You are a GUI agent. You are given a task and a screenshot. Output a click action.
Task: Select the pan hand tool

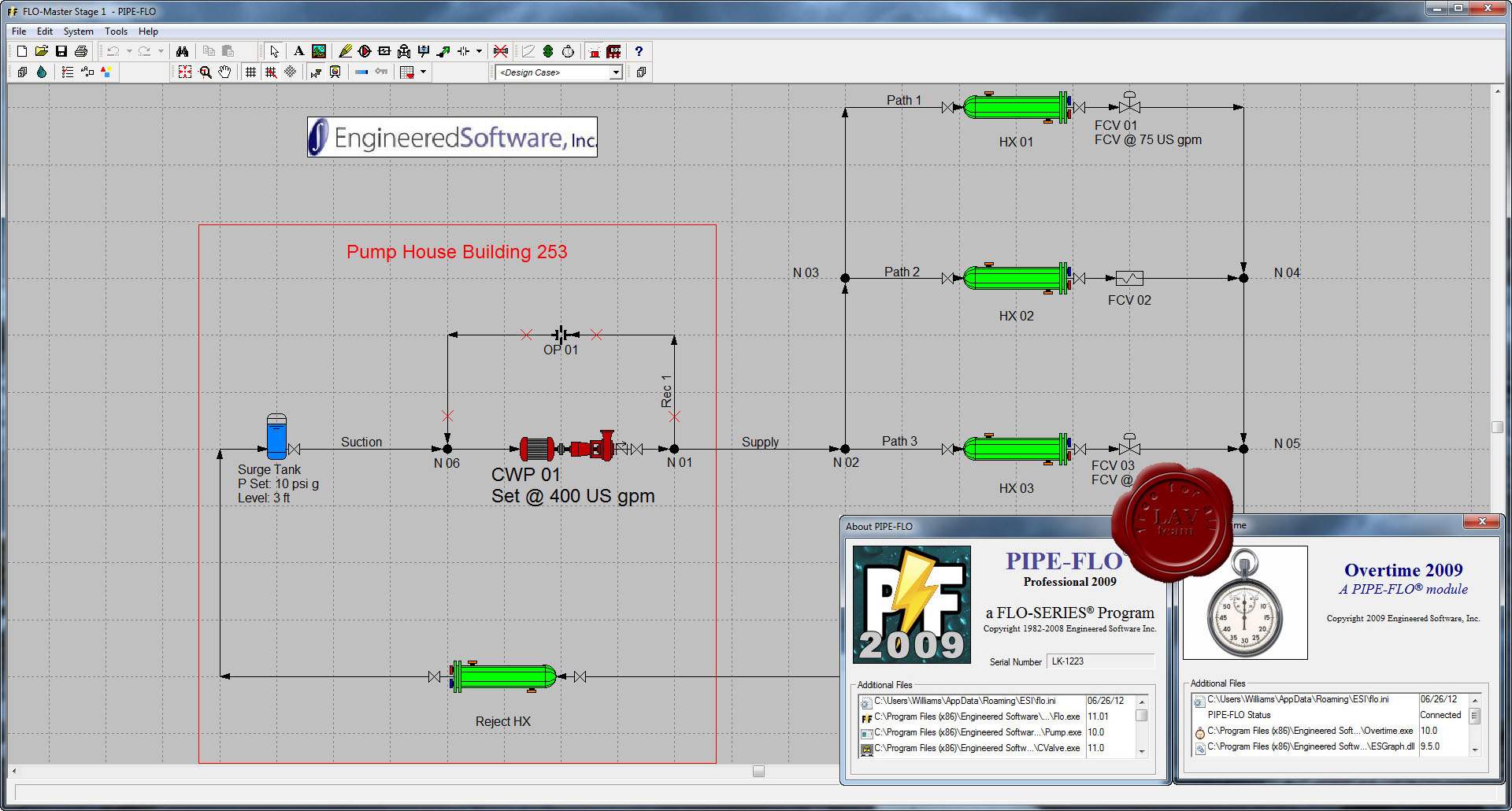224,72
